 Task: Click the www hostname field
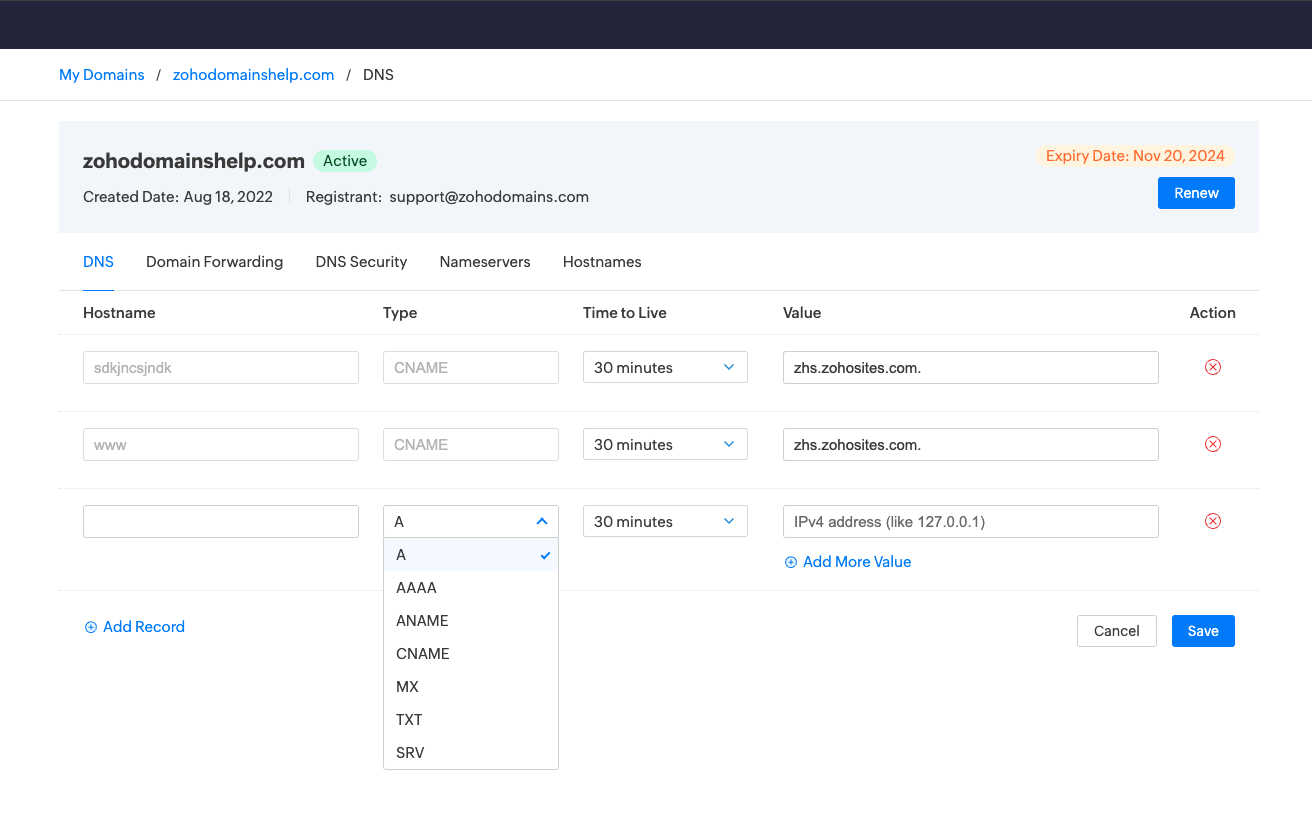221,444
